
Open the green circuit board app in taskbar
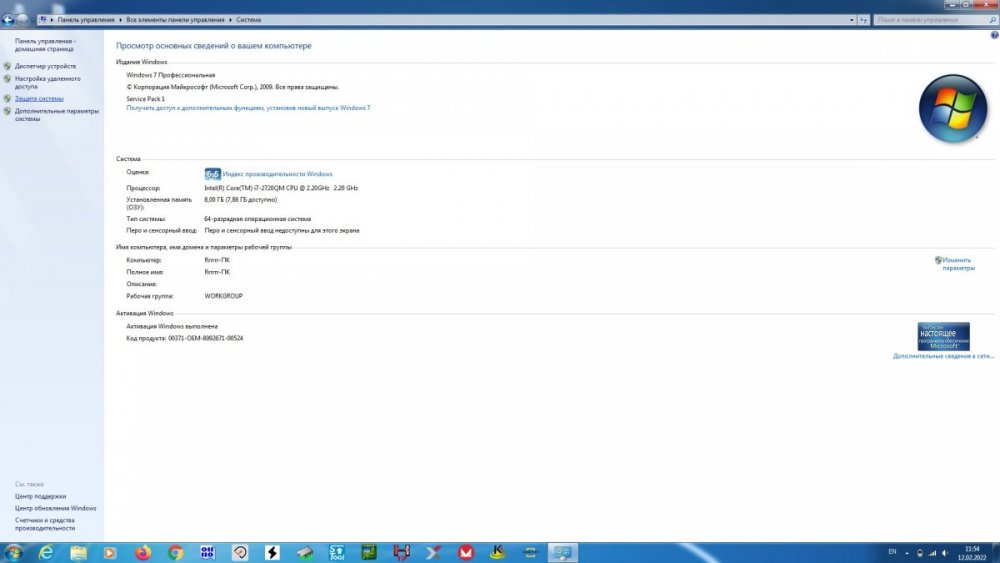(369, 552)
